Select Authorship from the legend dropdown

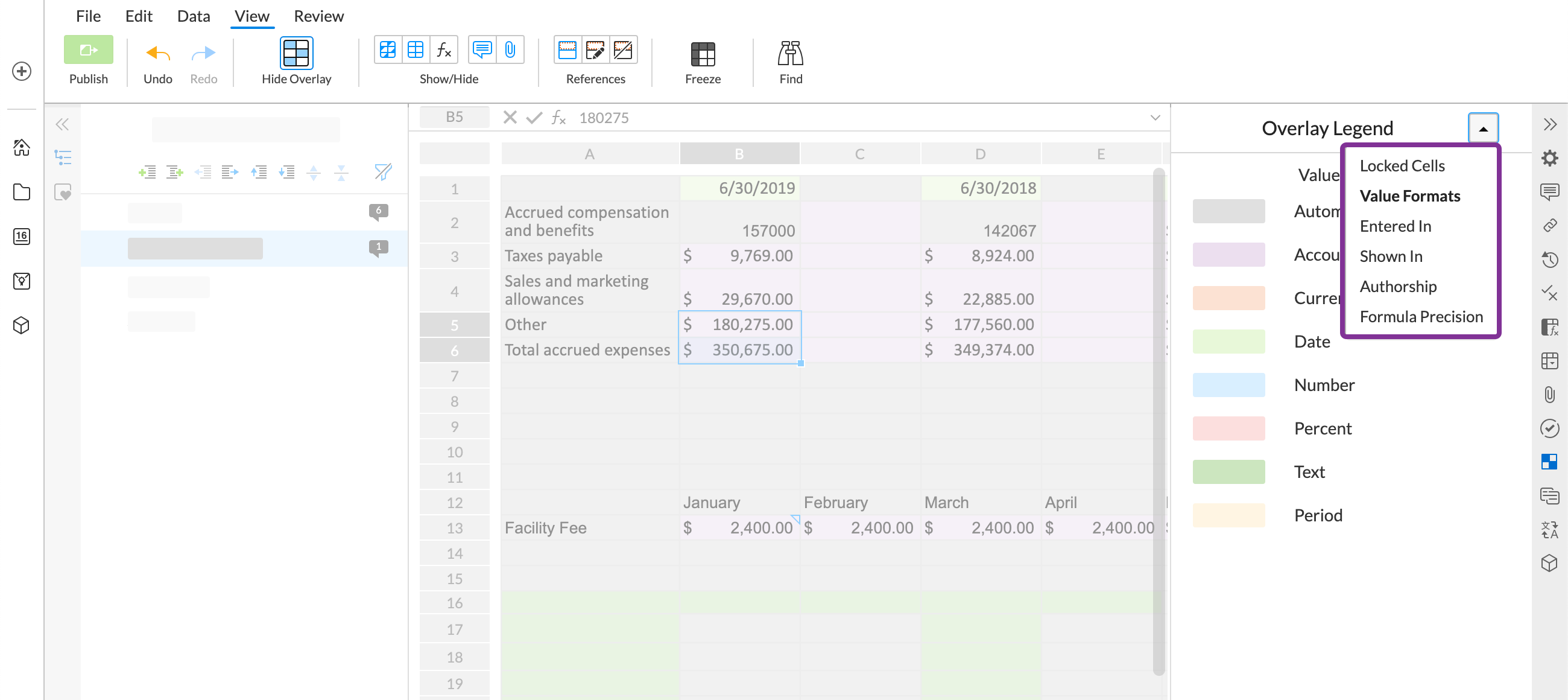point(1397,286)
